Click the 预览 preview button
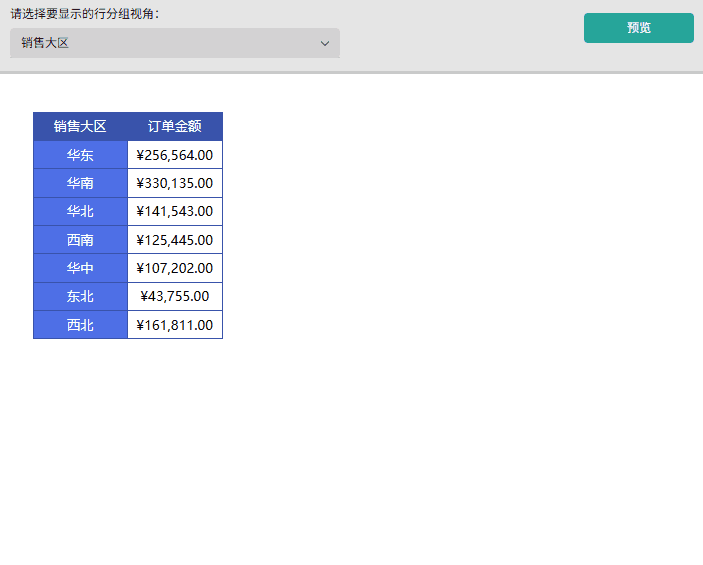Viewport: 703px width, 565px height. pyautogui.click(x=639, y=28)
